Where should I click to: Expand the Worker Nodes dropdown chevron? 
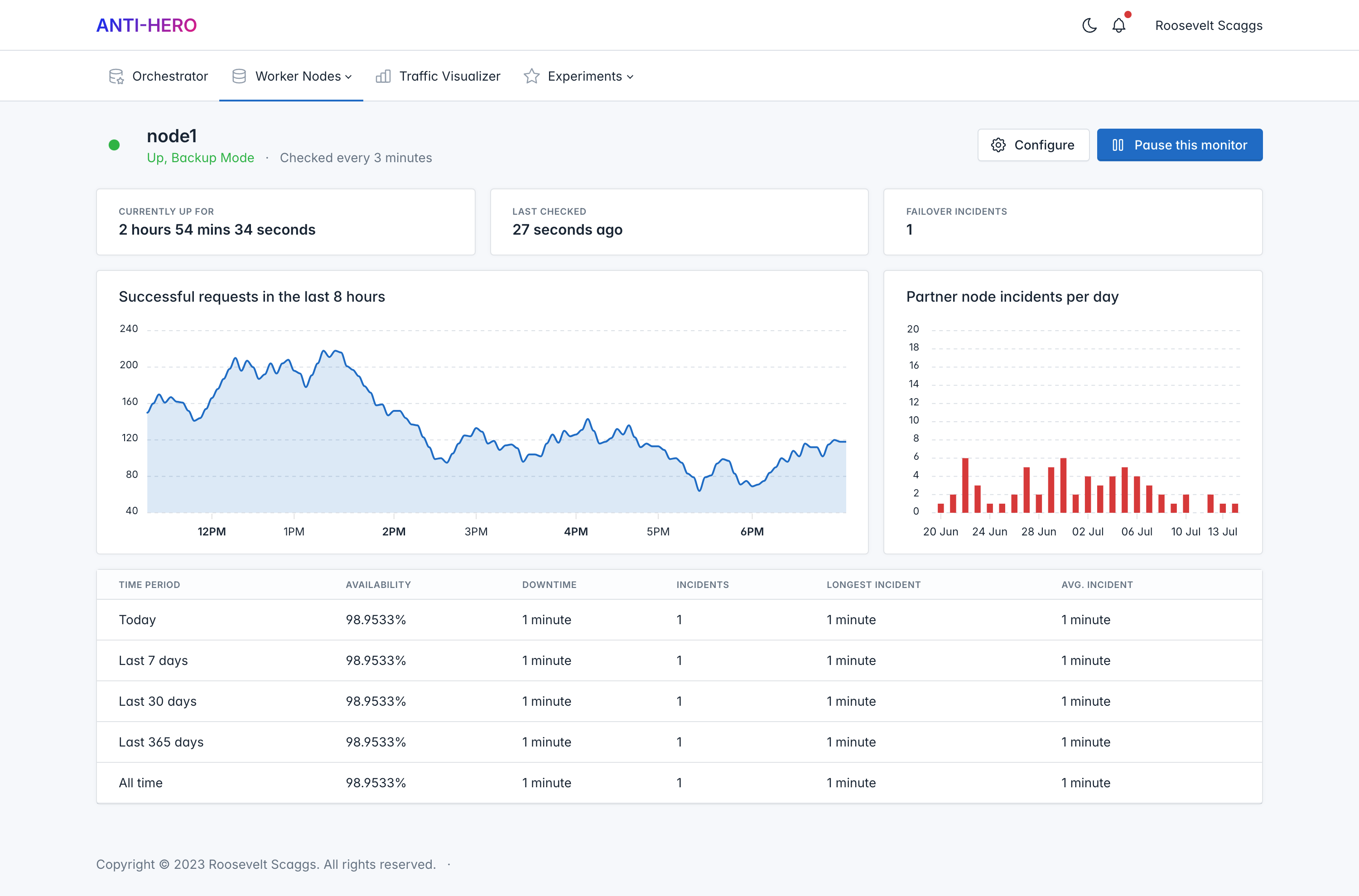click(x=349, y=77)
